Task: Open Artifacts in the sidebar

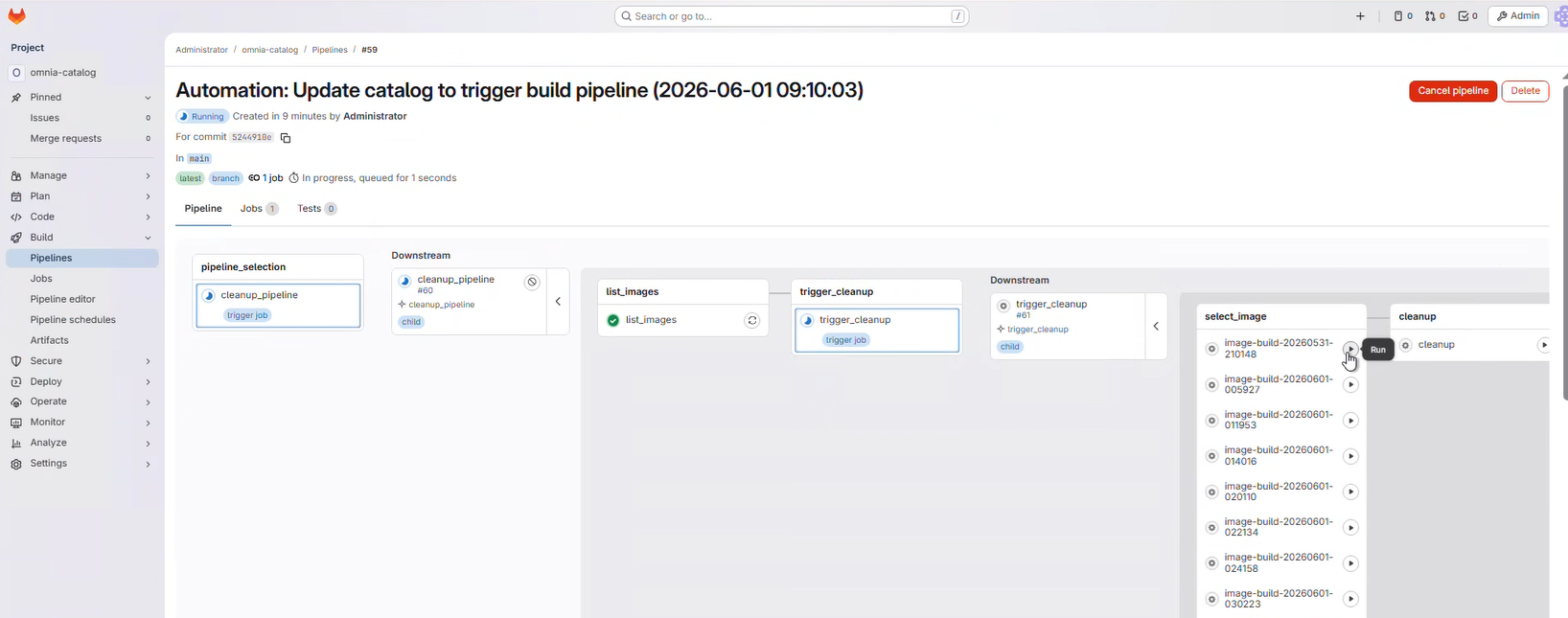Action: click(x=82, y=340)
